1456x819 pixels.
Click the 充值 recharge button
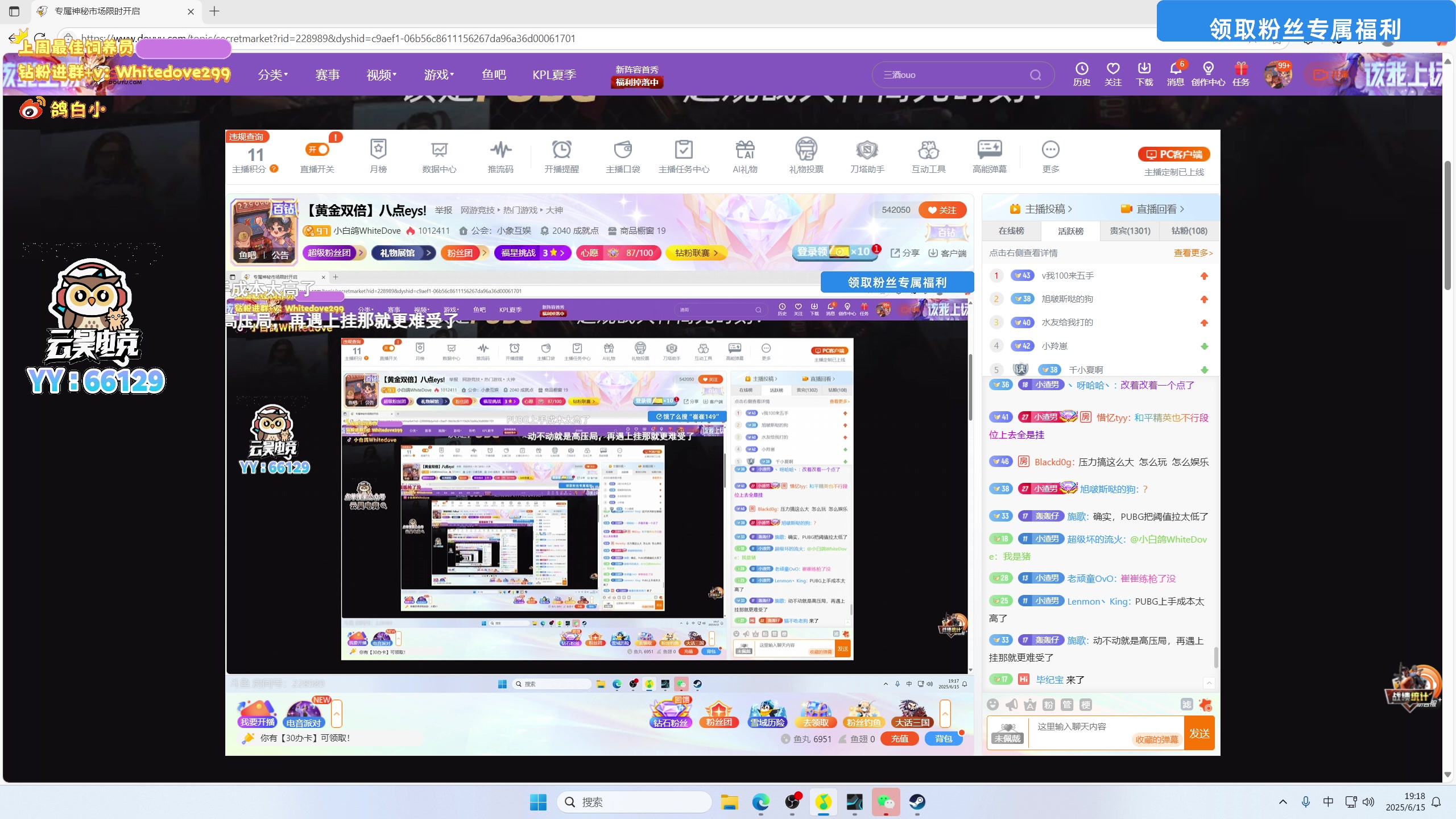(899, 739)
